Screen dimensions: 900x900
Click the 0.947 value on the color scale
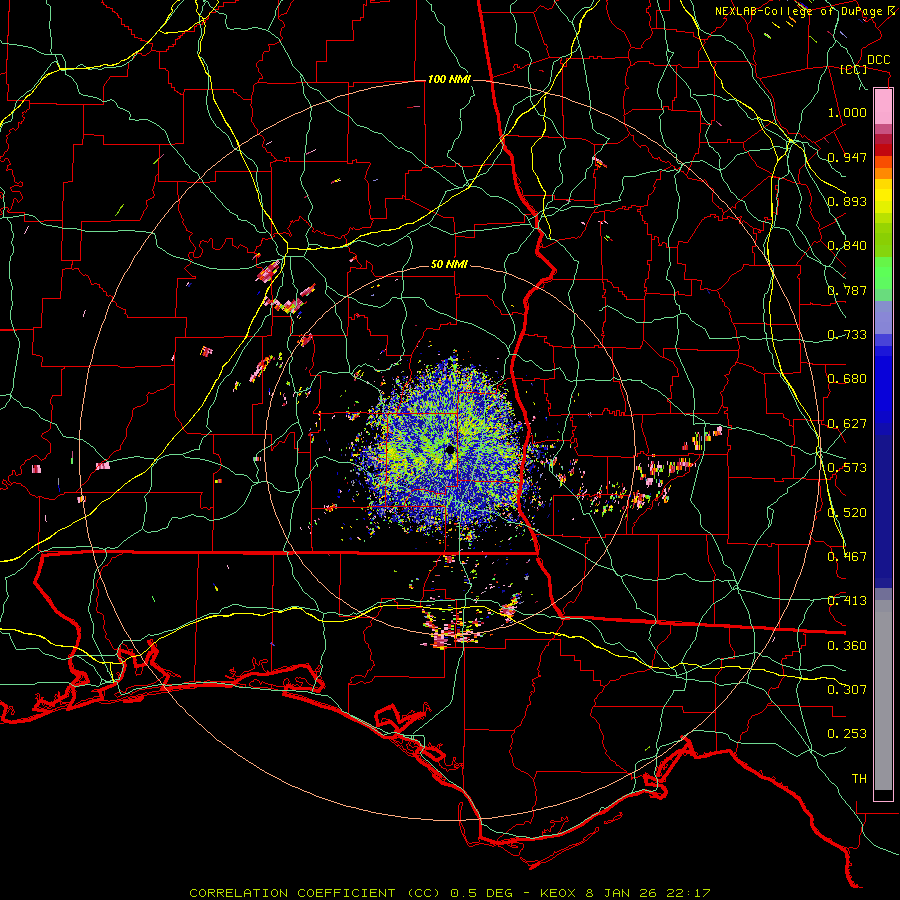coord(847,157)
